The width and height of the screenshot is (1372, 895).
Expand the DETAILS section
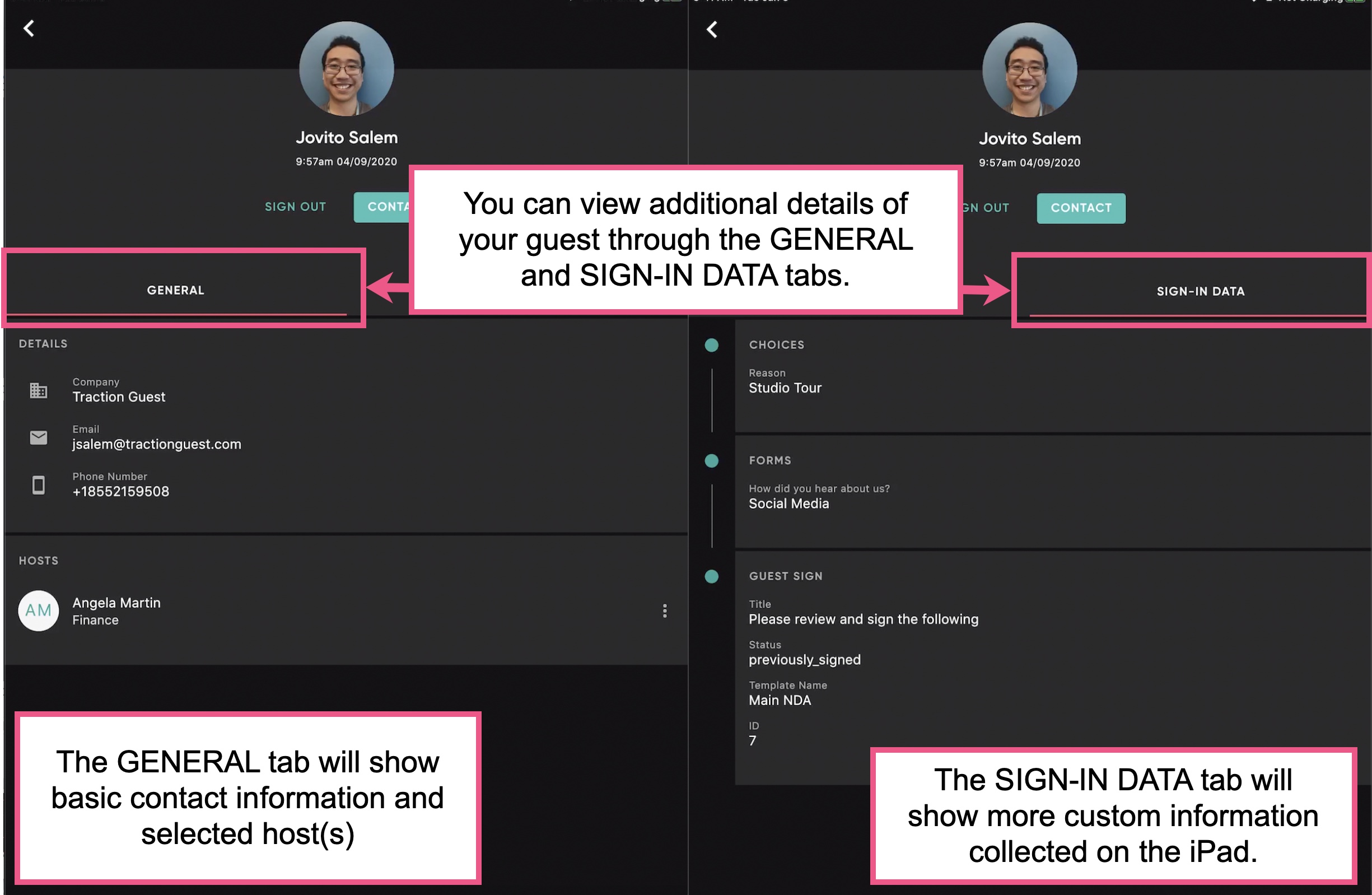click(43, 343)
